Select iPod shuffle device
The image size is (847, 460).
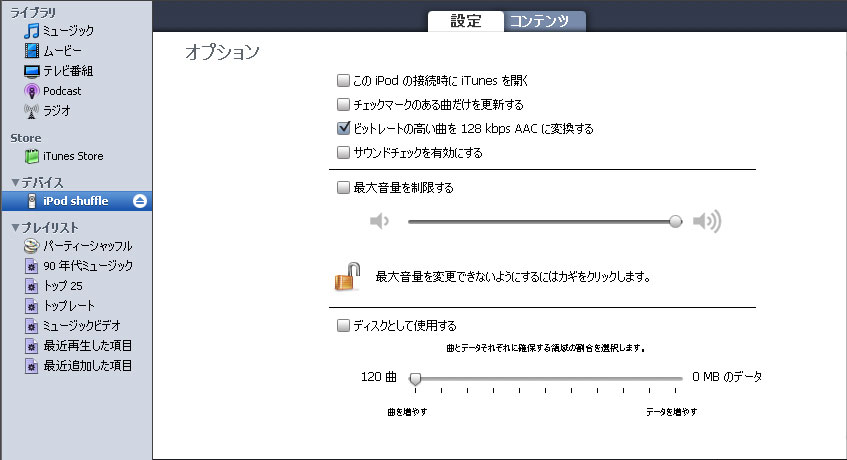pos(76,201)
